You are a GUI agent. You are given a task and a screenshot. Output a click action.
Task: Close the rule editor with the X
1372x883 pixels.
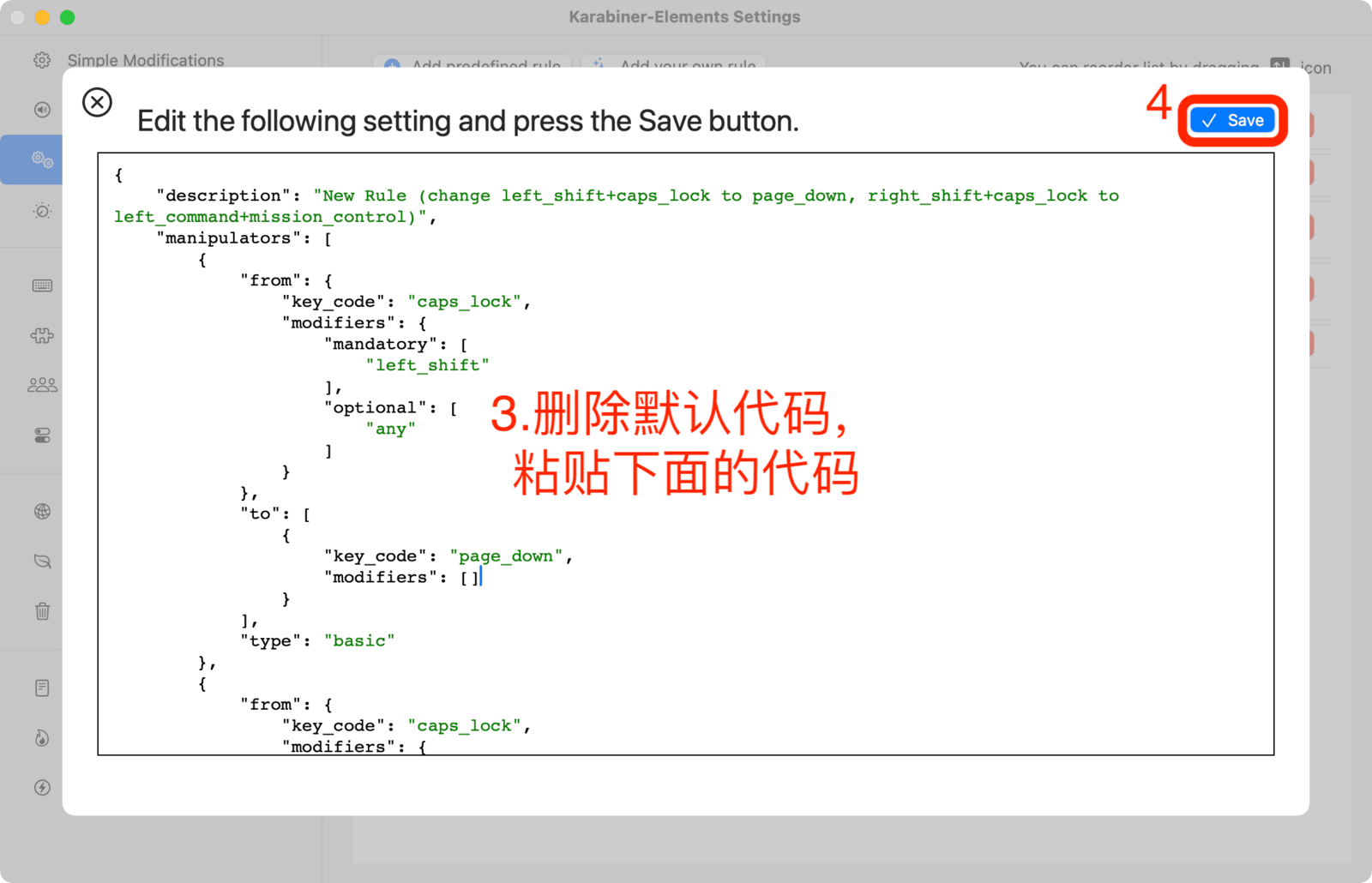point(97,103)
